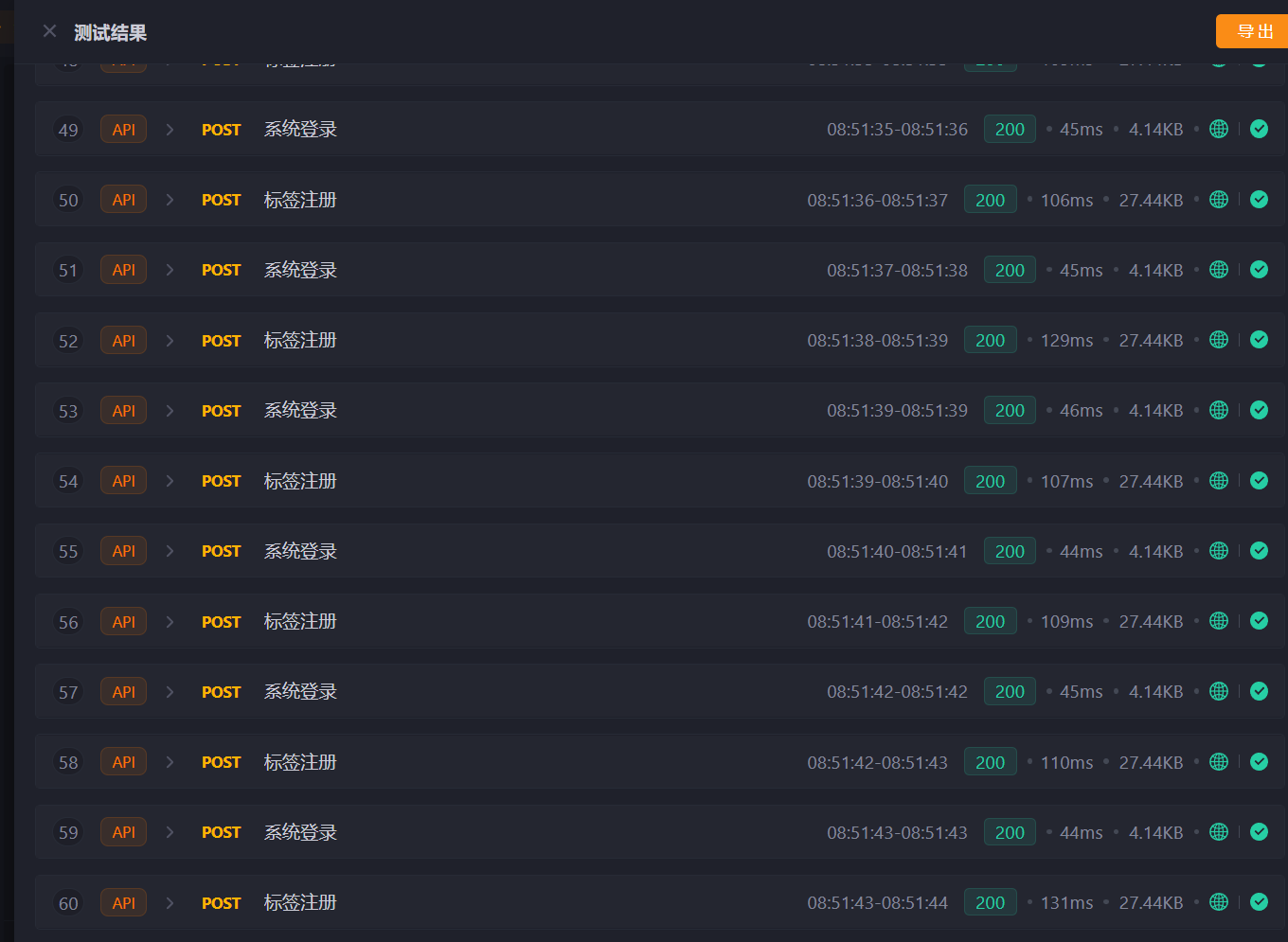Expand row 49 系统登录 details chevron
Image resolution: width=1288 pixels, height=942 pixels.
click(170, 130)
